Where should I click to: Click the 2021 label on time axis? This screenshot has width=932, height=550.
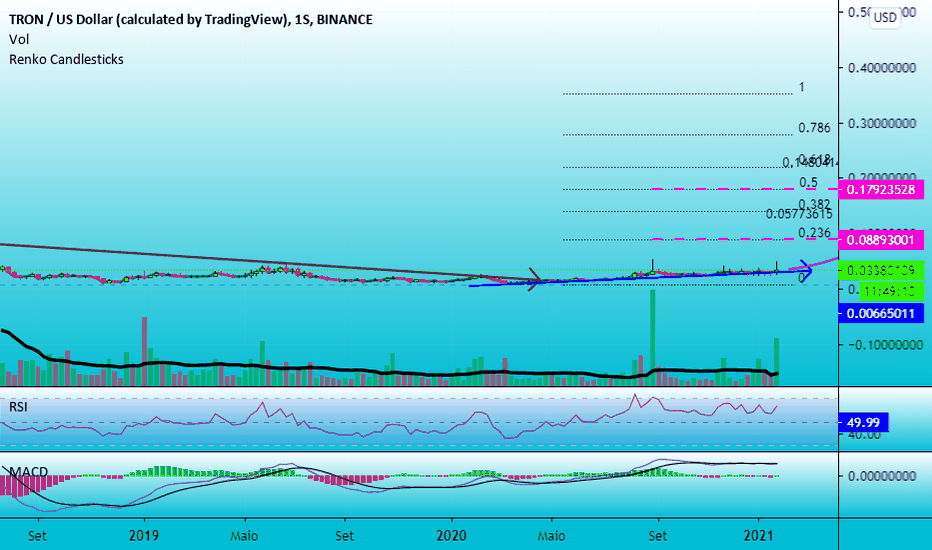tap(758, 536)
